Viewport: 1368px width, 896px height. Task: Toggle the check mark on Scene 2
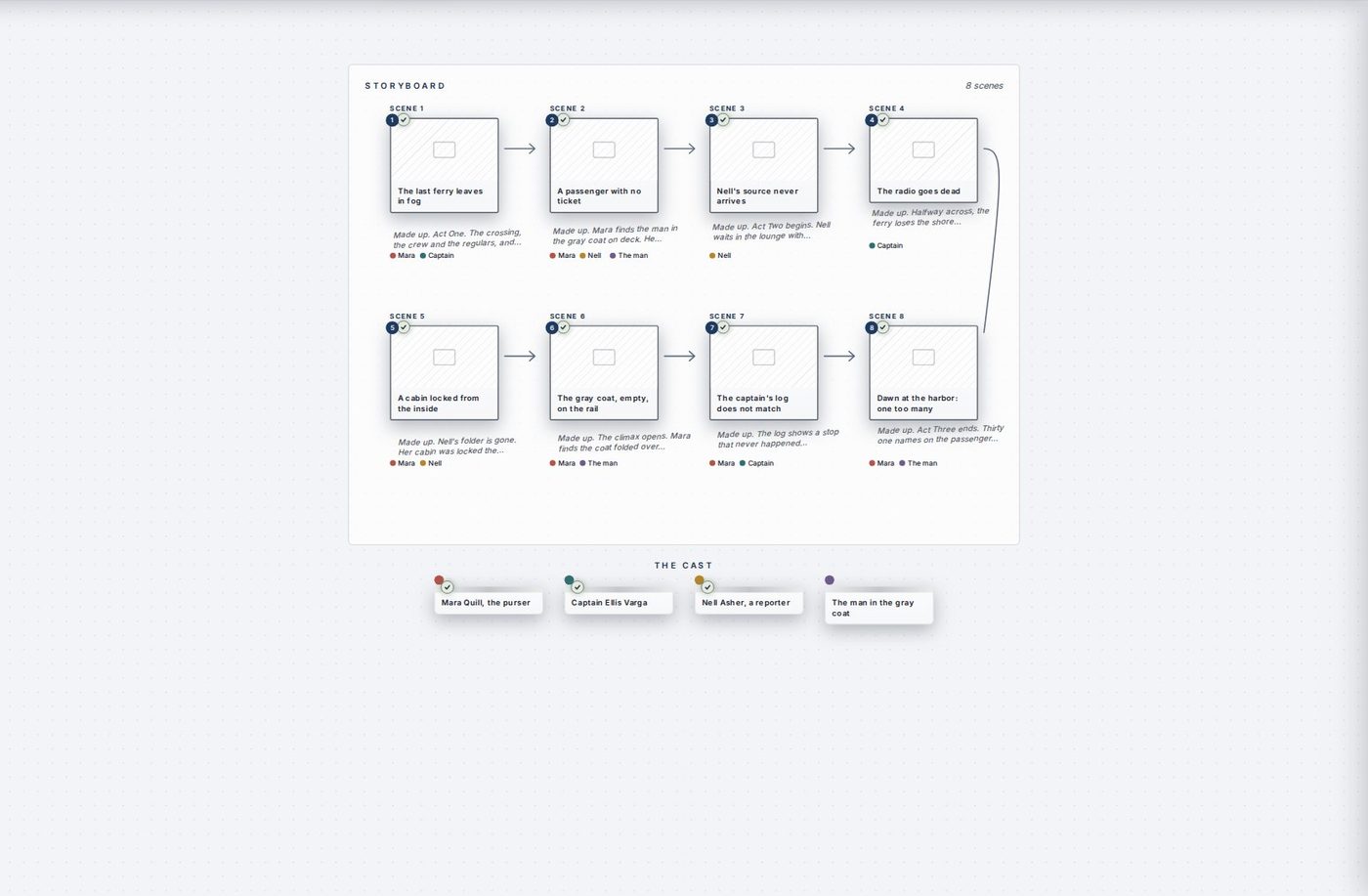click(563, 120)
